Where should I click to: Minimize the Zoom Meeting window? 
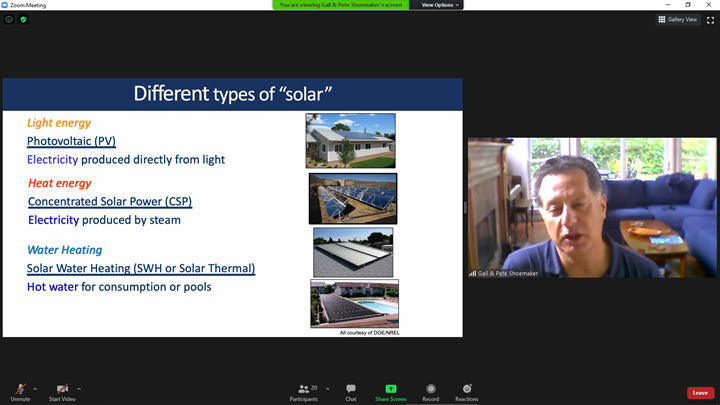click(668, 5)
